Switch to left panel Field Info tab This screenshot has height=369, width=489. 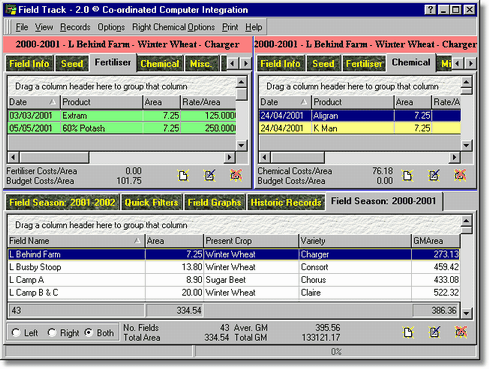[x=29, y=63]
